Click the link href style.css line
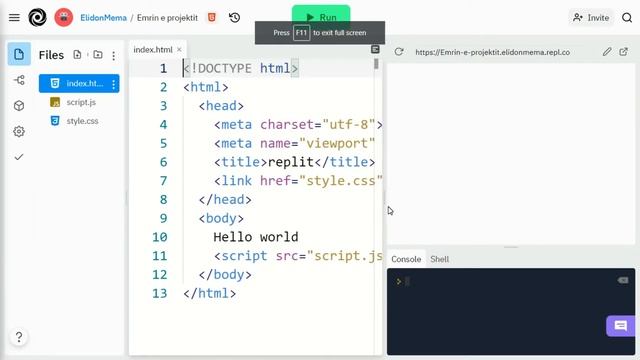640x360 pixels. [x=298, y=180]
